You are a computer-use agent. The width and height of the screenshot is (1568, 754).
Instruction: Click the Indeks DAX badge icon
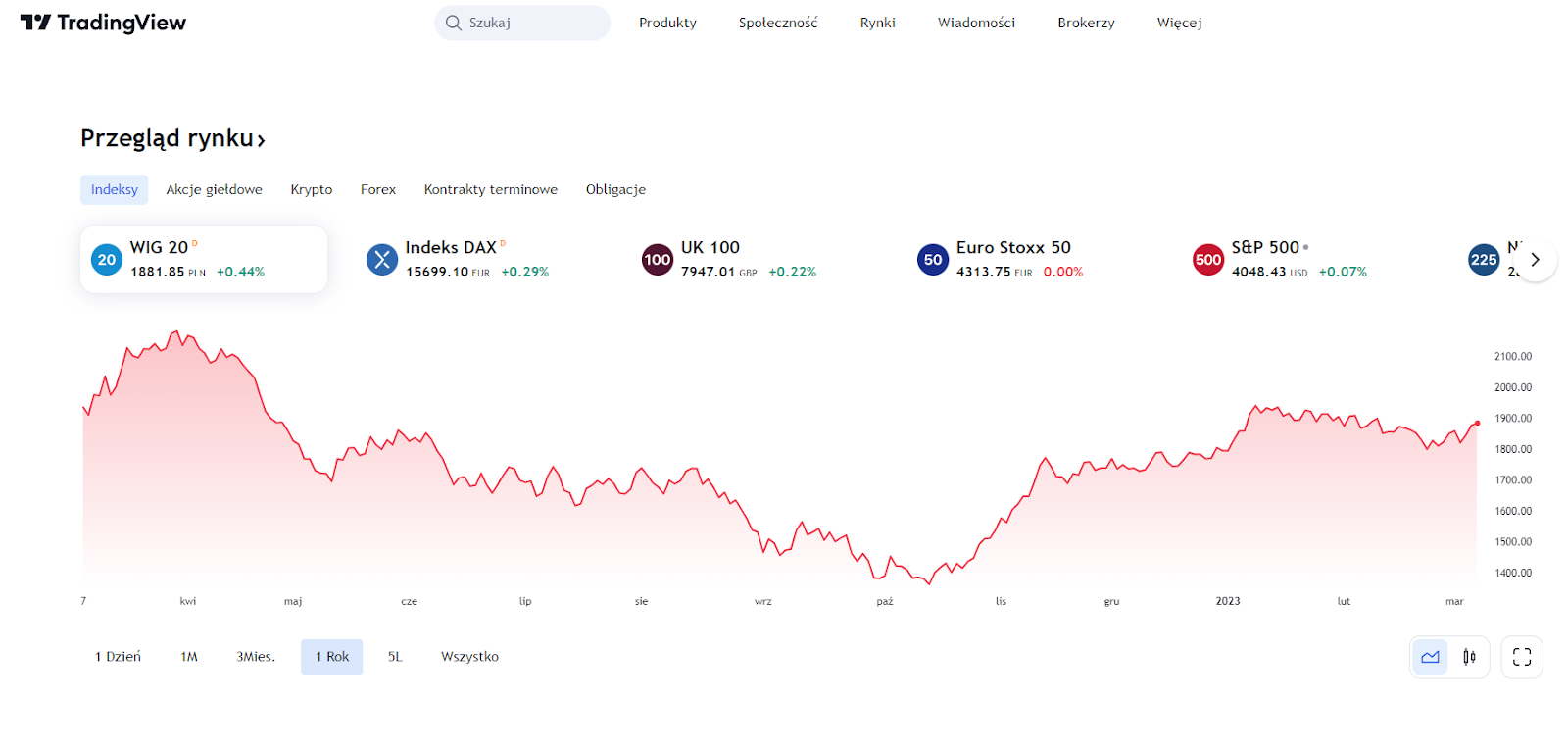pos(382,260)
